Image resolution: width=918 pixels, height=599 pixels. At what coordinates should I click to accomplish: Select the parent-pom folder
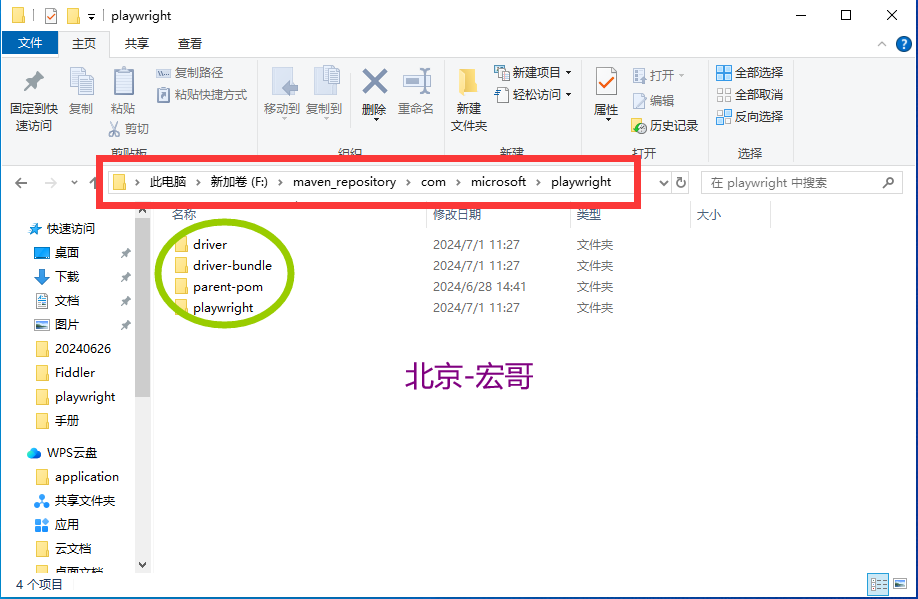228,287
